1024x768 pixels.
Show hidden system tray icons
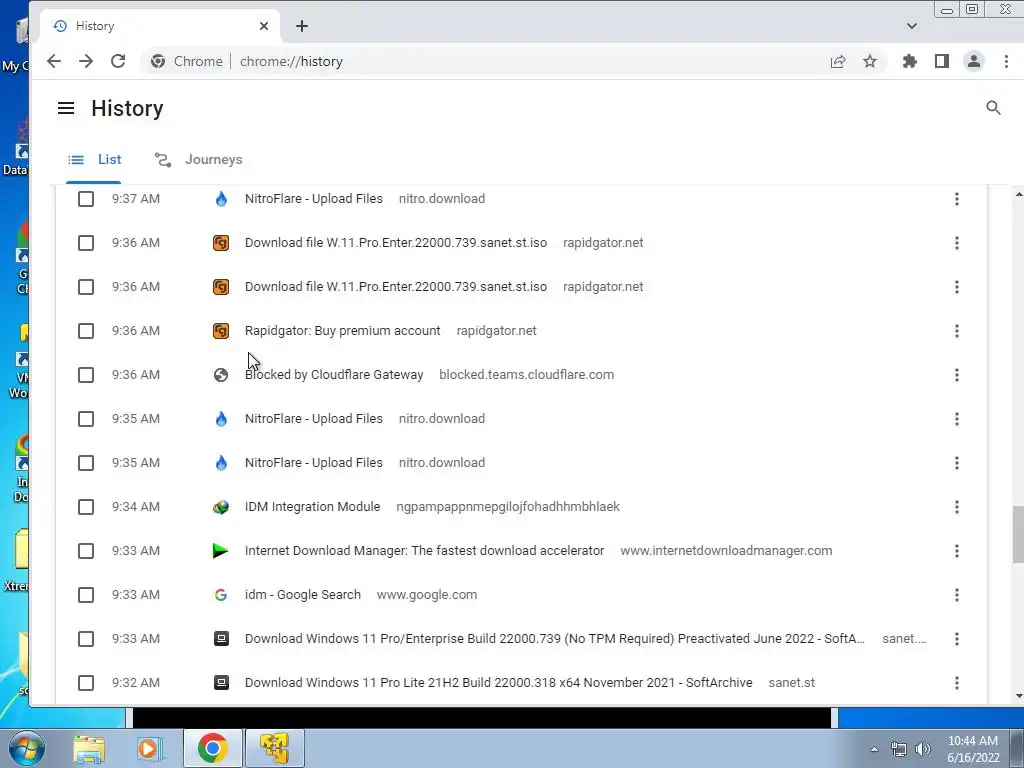coord(874,749)
